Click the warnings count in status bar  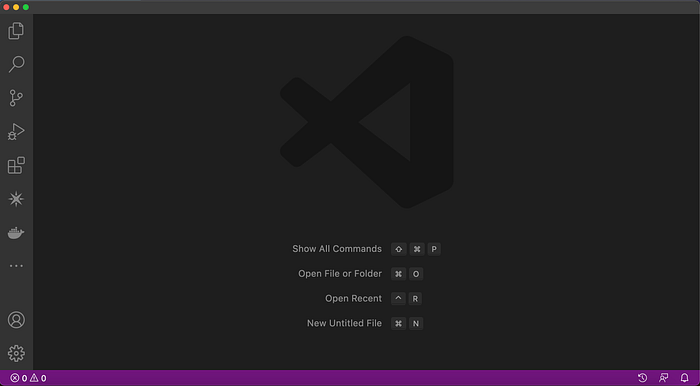point(38,378)
